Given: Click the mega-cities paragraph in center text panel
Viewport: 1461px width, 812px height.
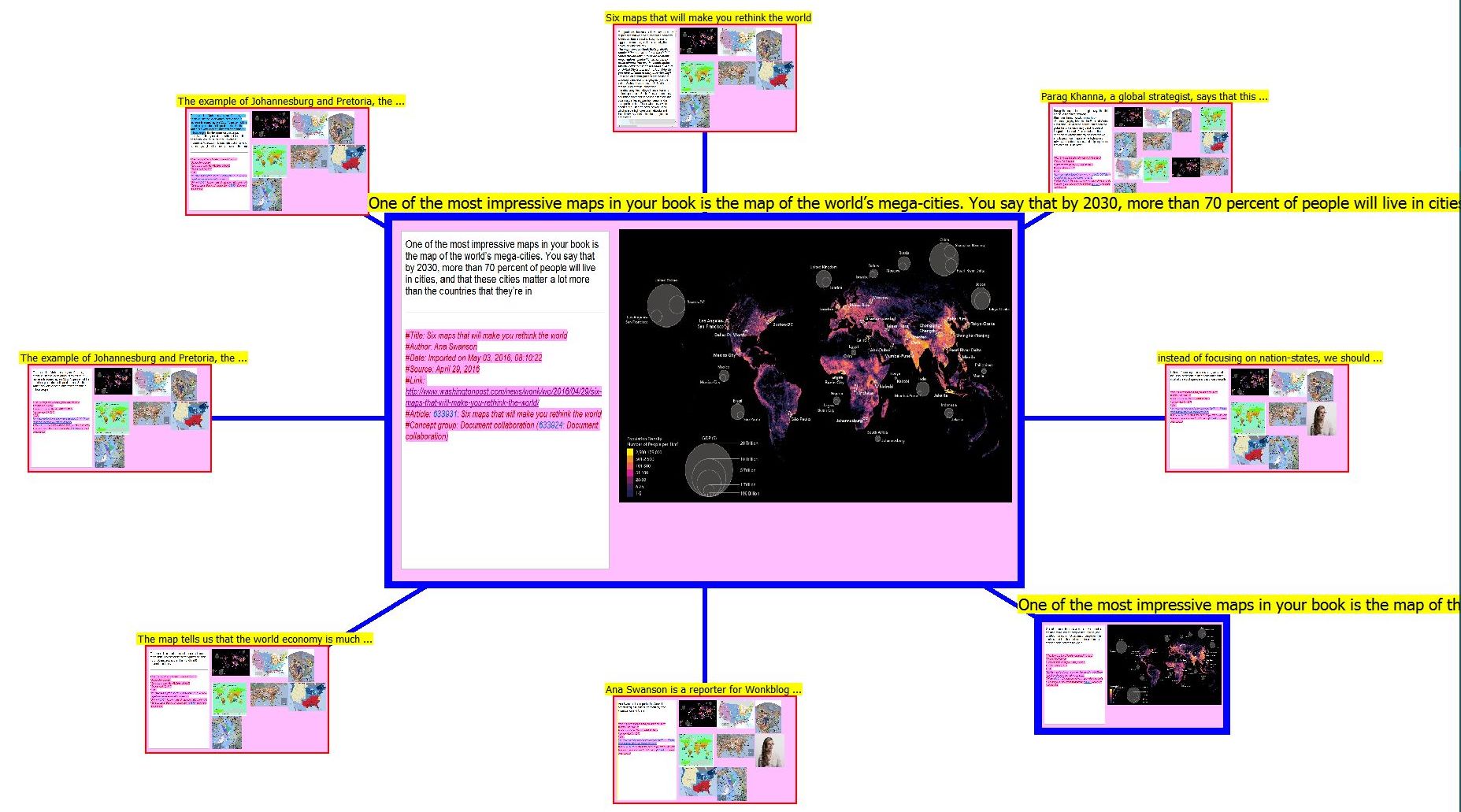Looking at the screenshot, I should pyautogui.click(x=502, y=268).
